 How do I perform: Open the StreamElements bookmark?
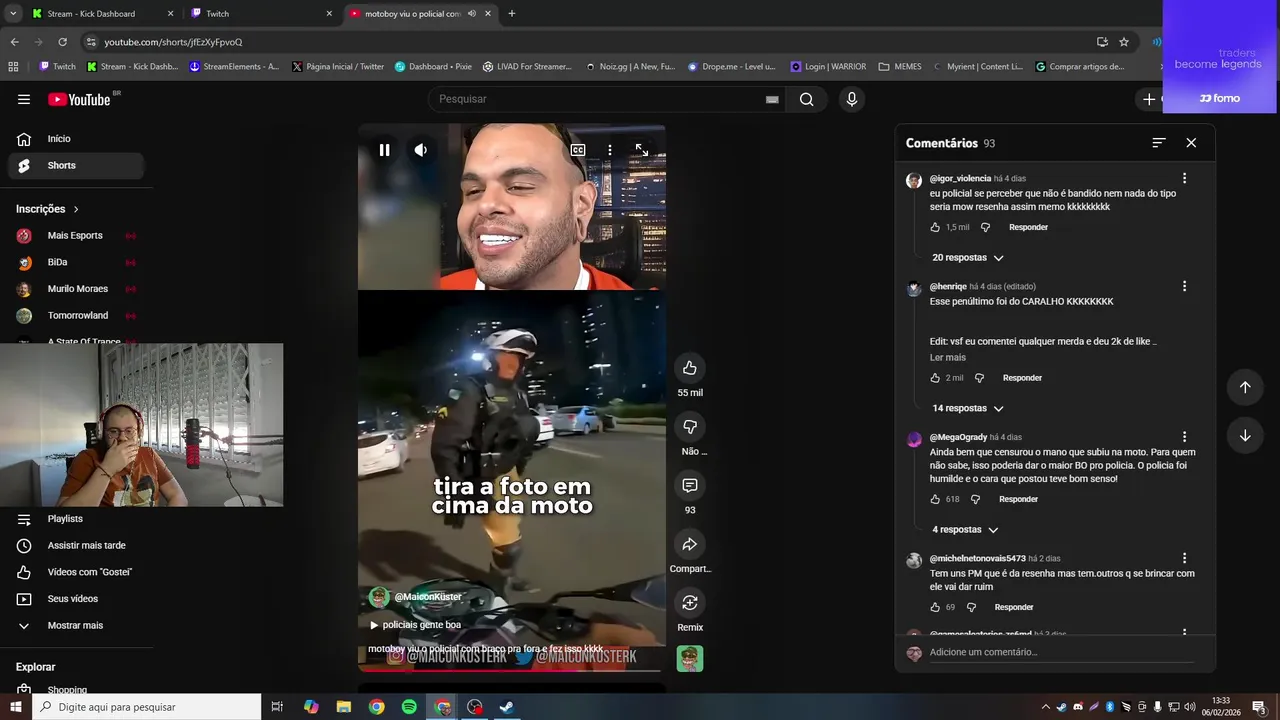point(234,67)
